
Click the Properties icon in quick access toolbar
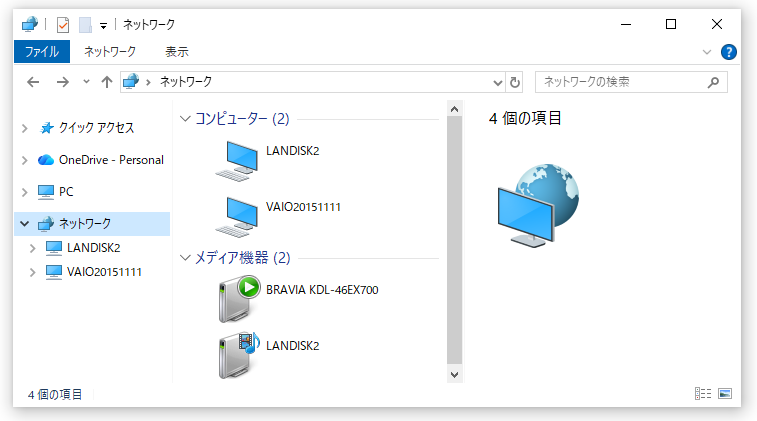(63, 24)
